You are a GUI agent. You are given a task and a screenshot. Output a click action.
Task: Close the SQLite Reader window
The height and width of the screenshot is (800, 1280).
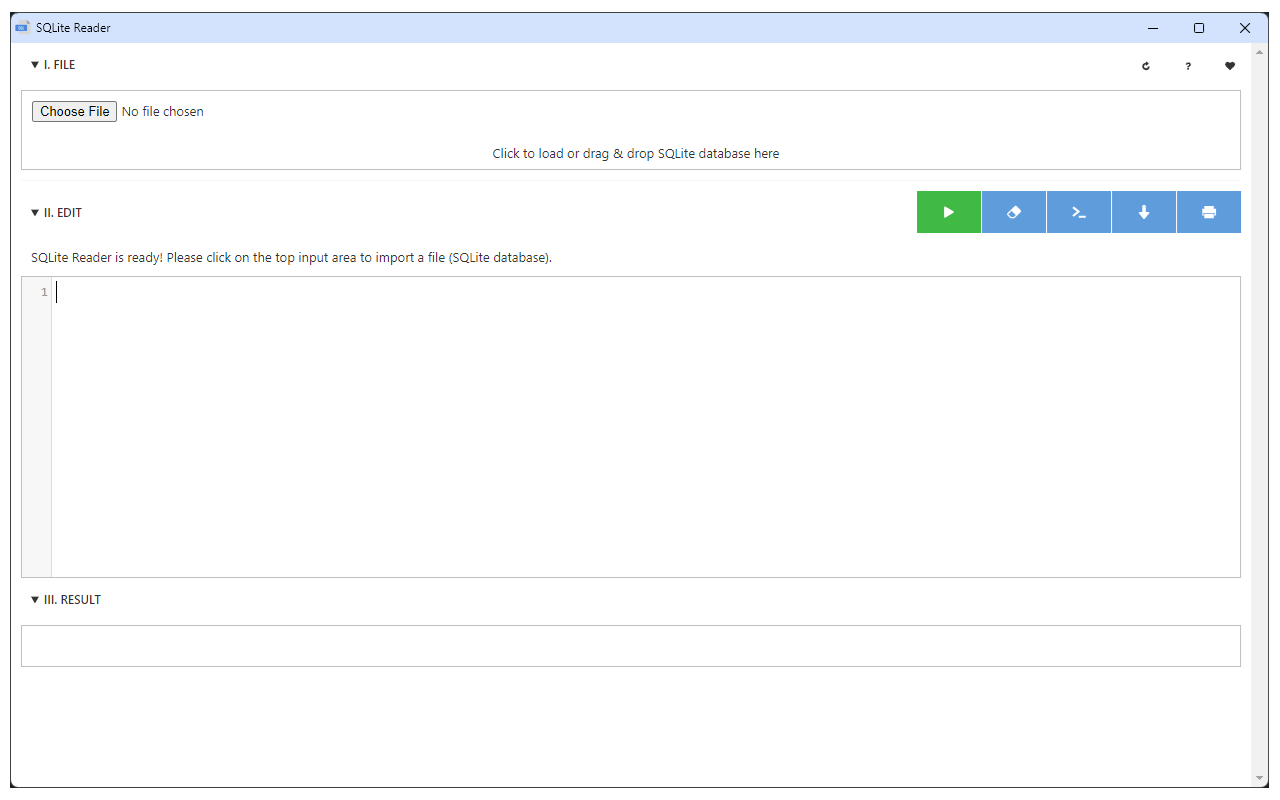pos(1245,28)
